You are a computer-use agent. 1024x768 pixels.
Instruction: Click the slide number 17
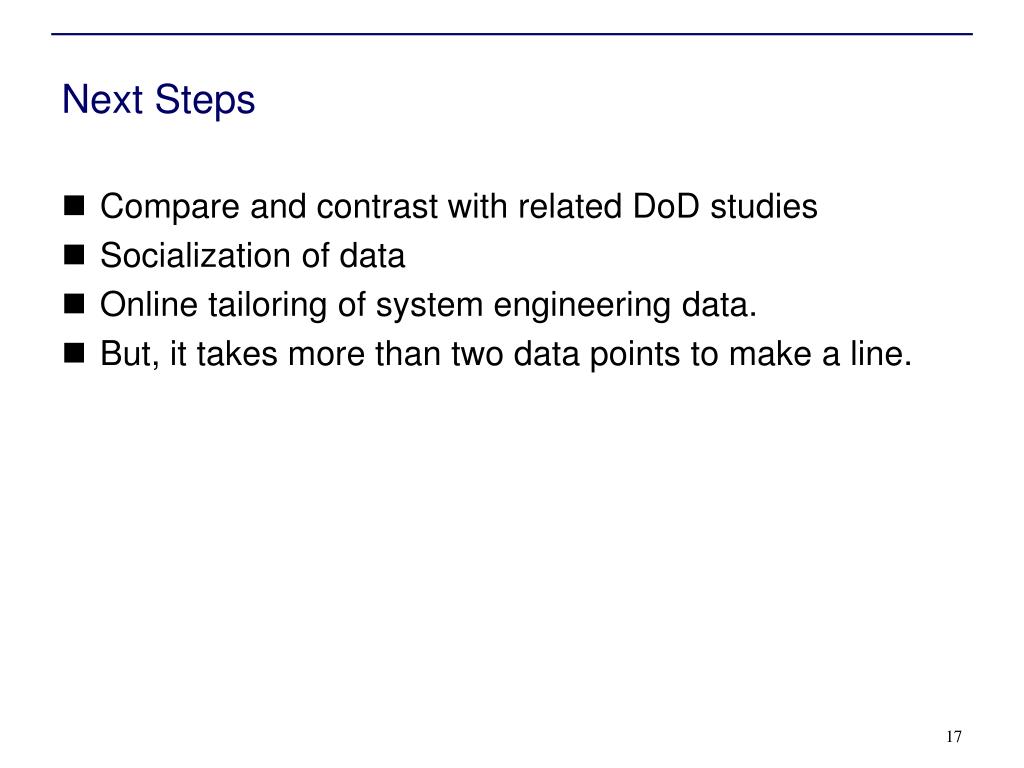[953, 737]
